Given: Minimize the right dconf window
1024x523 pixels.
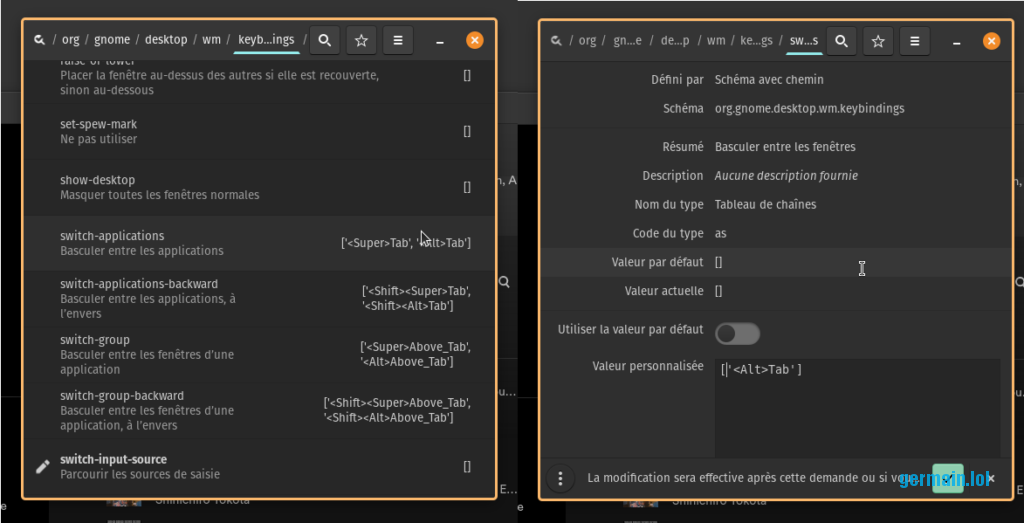Looking at the screenshot, I should click(957, 41).
